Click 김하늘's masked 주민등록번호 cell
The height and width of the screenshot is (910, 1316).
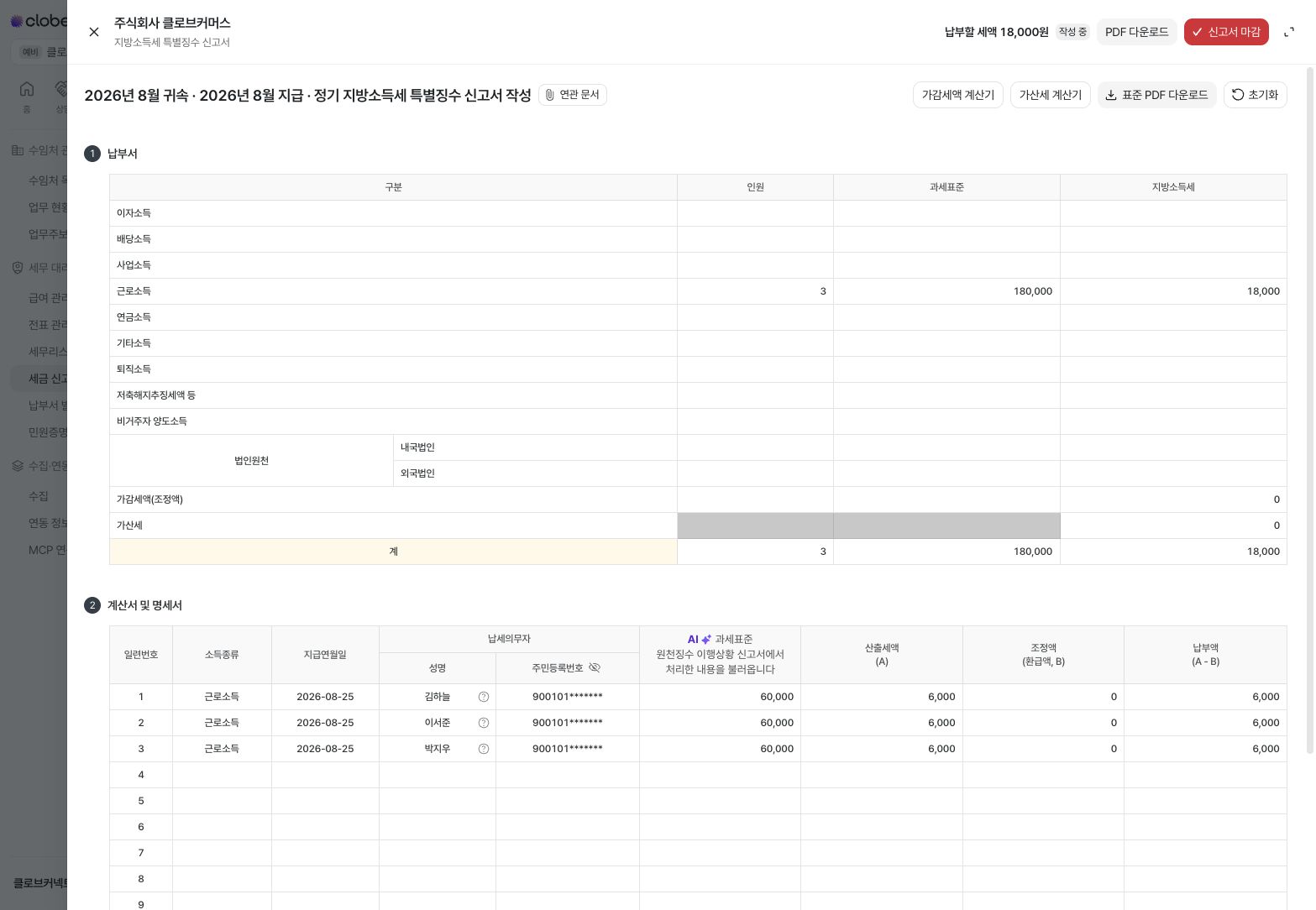pyautogui.click(x=568, y=697)
